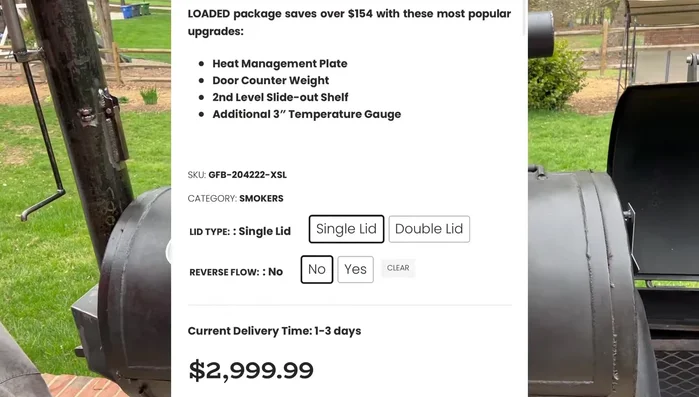The width and height of the screenshot is (699, 397).
Task: Click the LOADED package savings heading
Action: [x=349, y=22]
